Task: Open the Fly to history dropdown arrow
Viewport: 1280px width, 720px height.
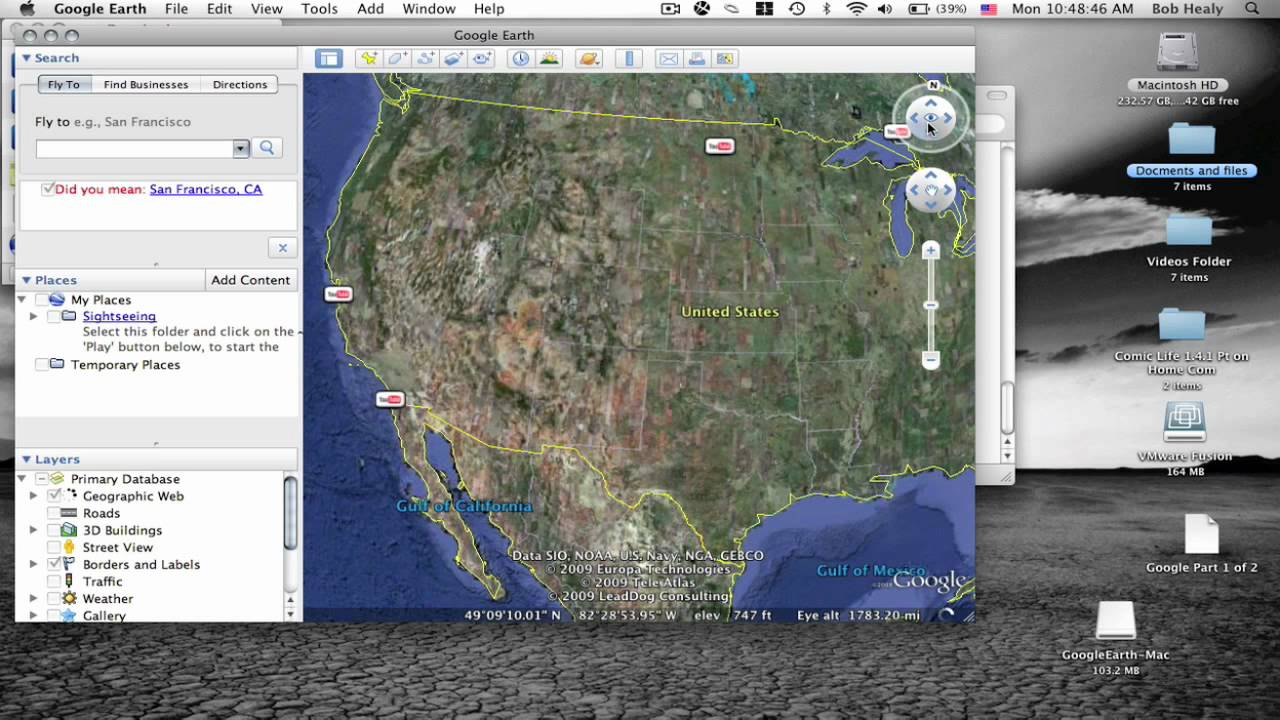Action: [x=240, y=149]
